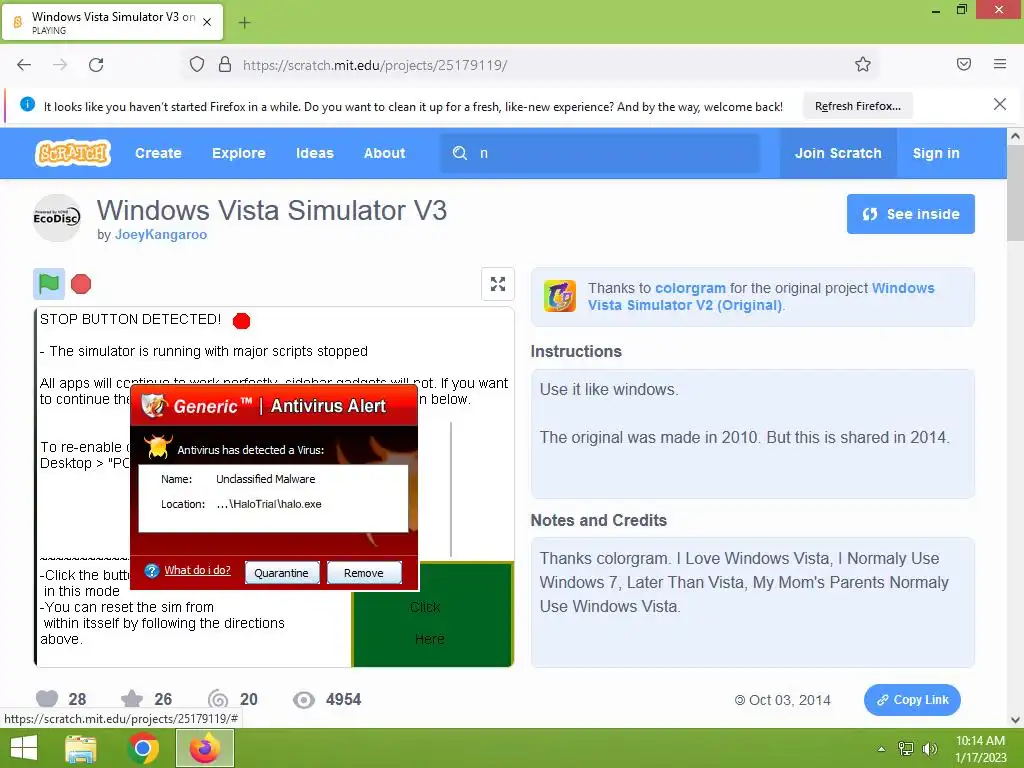The width and height of the screenshot is (1024, 768).
Task: Click the star favorite icon
Action: 132,699
